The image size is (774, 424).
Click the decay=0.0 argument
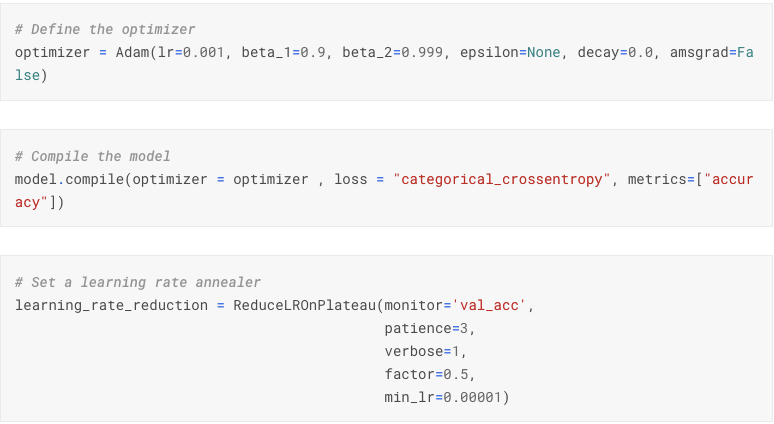point(615,52)
